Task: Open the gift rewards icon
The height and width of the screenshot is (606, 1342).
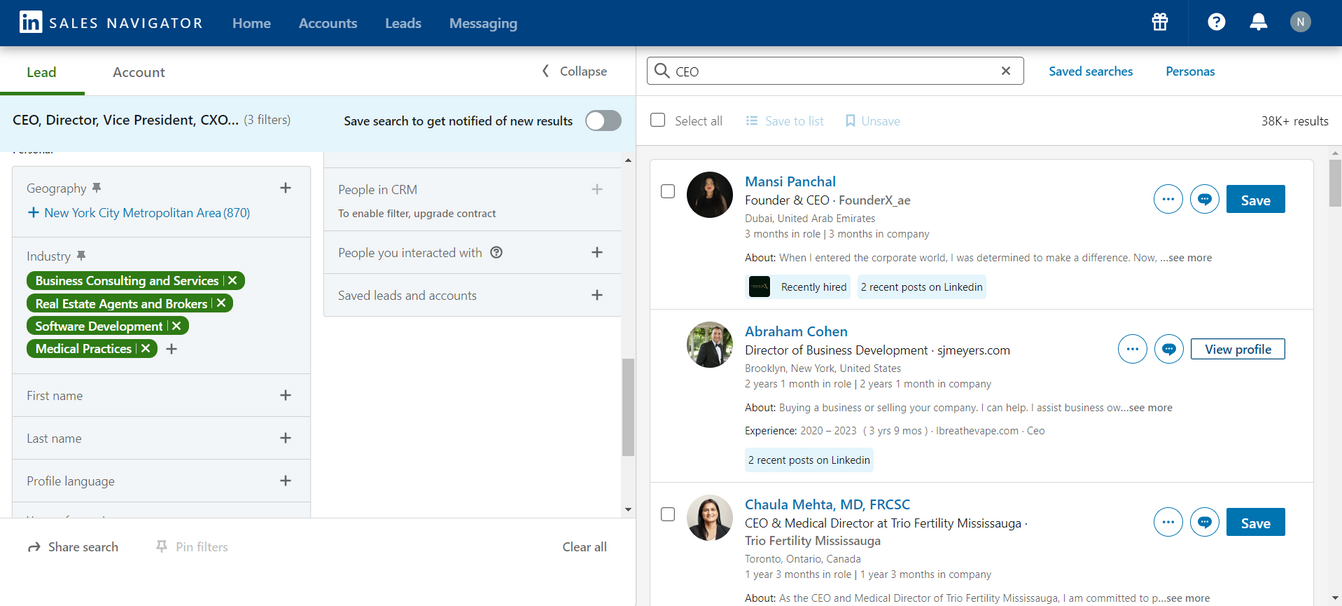Action: click(x=1160, y=22)
